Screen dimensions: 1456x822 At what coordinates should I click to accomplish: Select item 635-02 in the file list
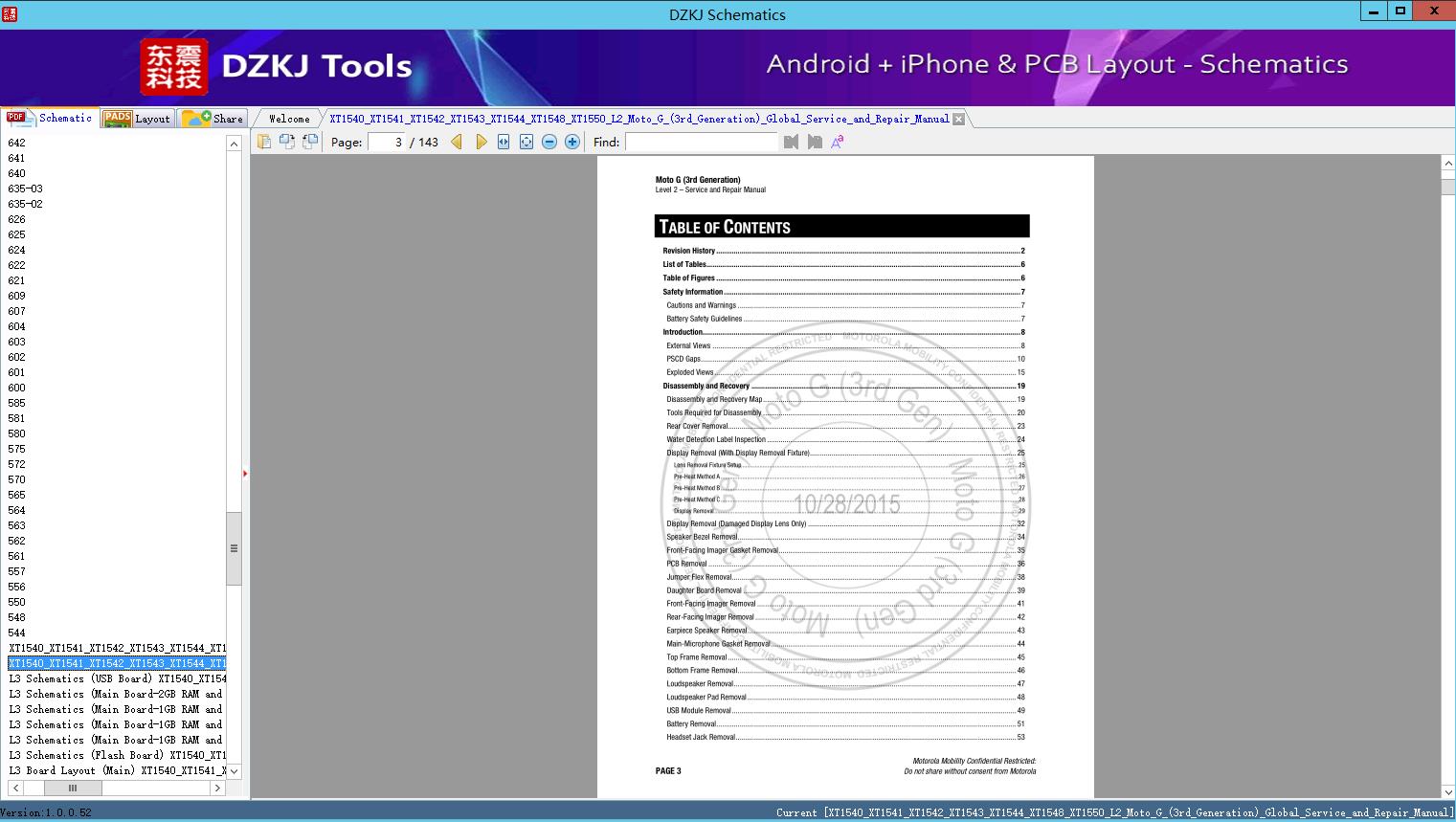tap(26, 204)
